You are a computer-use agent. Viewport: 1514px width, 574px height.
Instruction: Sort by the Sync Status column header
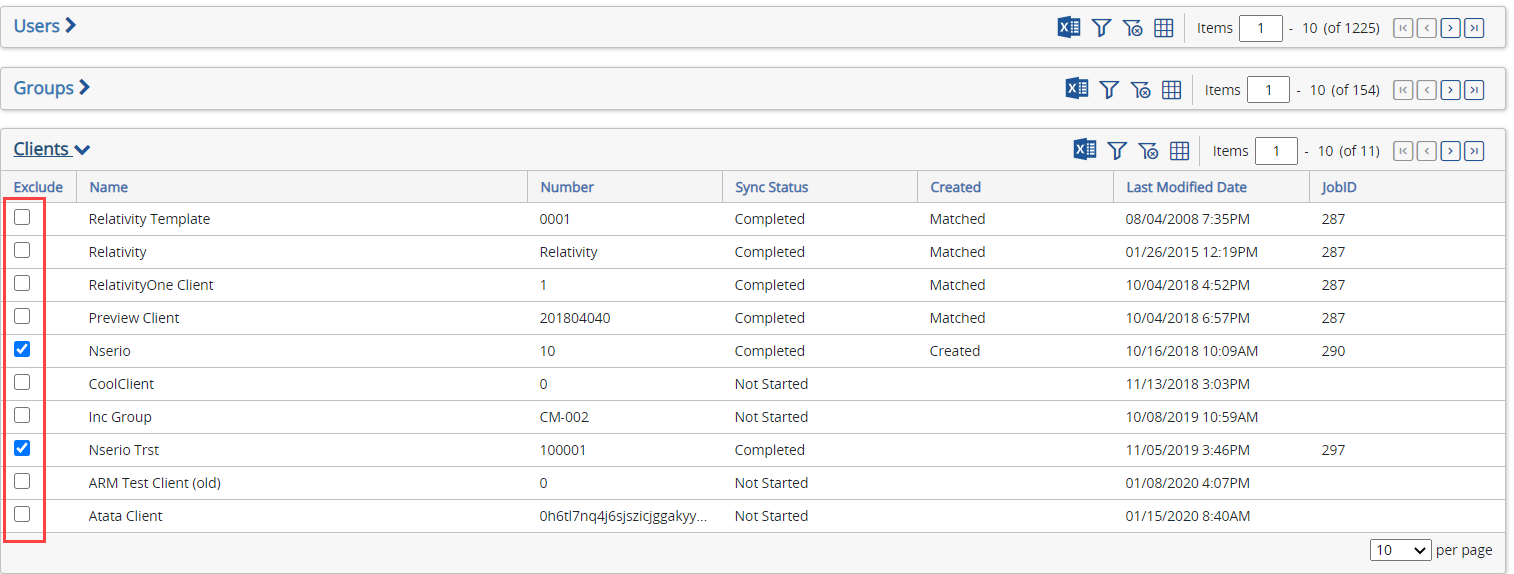[x=772, y=187]
